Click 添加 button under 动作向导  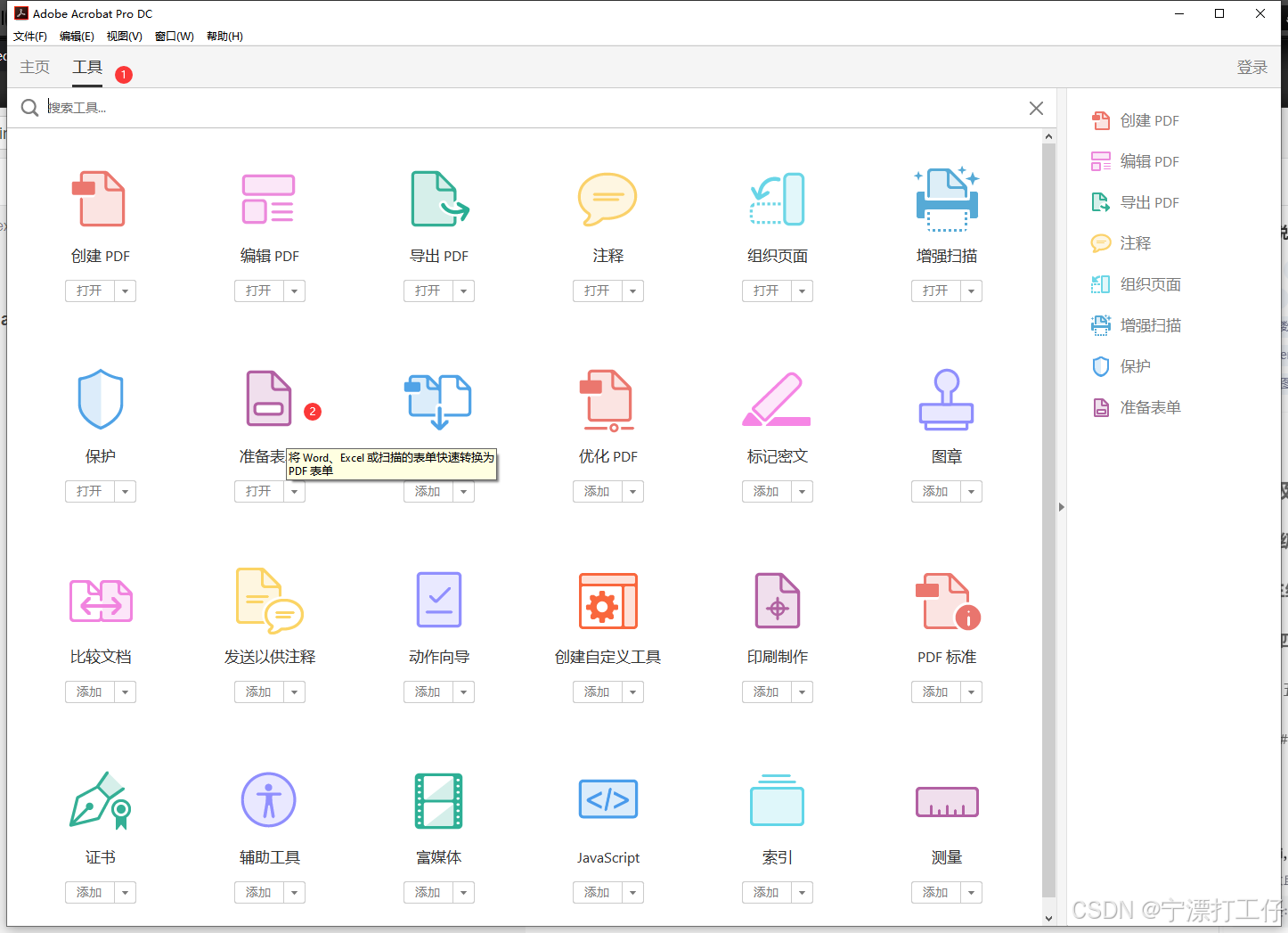(428, 692)
